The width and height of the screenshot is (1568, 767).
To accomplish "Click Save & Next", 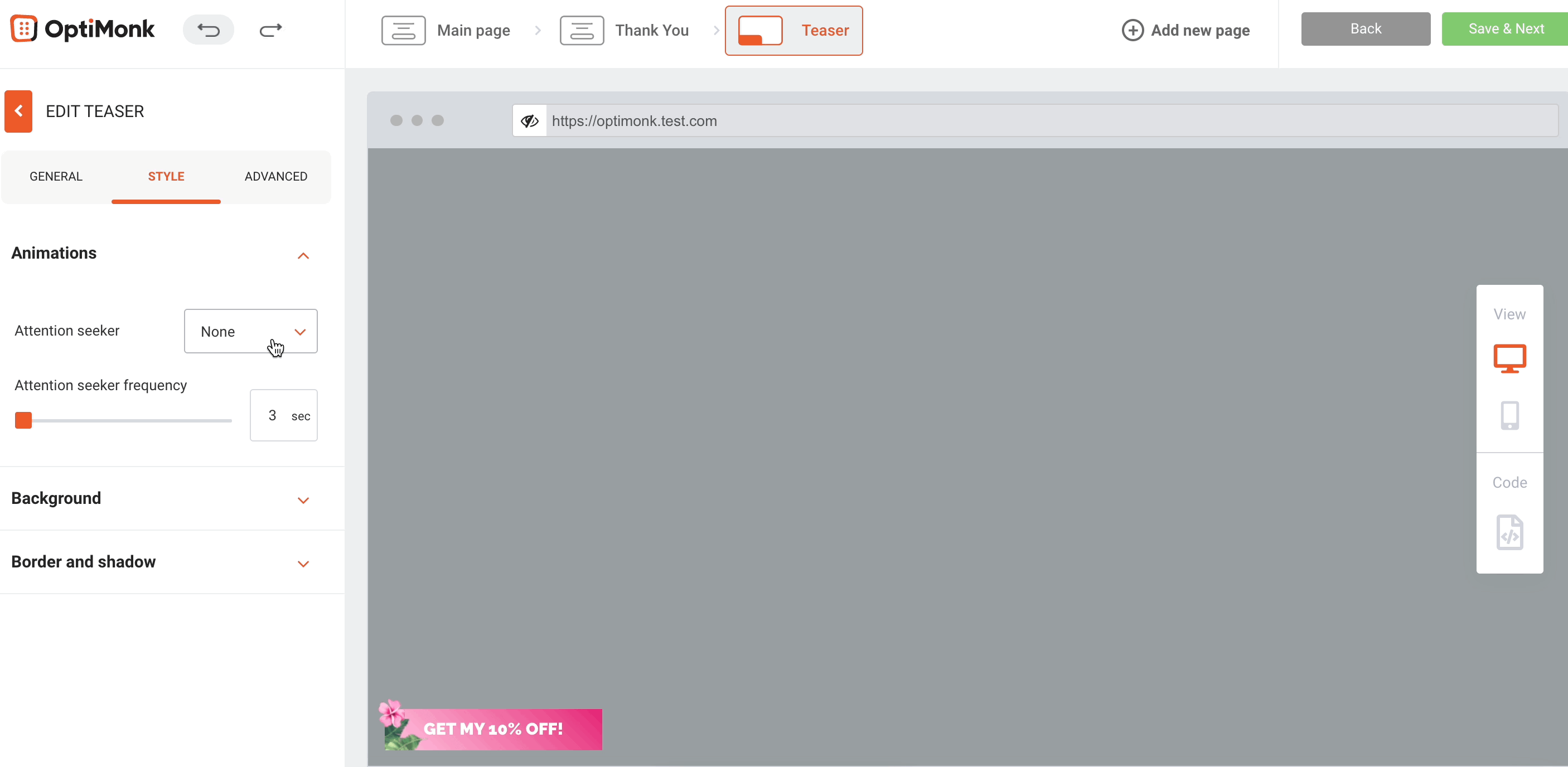I will [x=1504, y=28].
